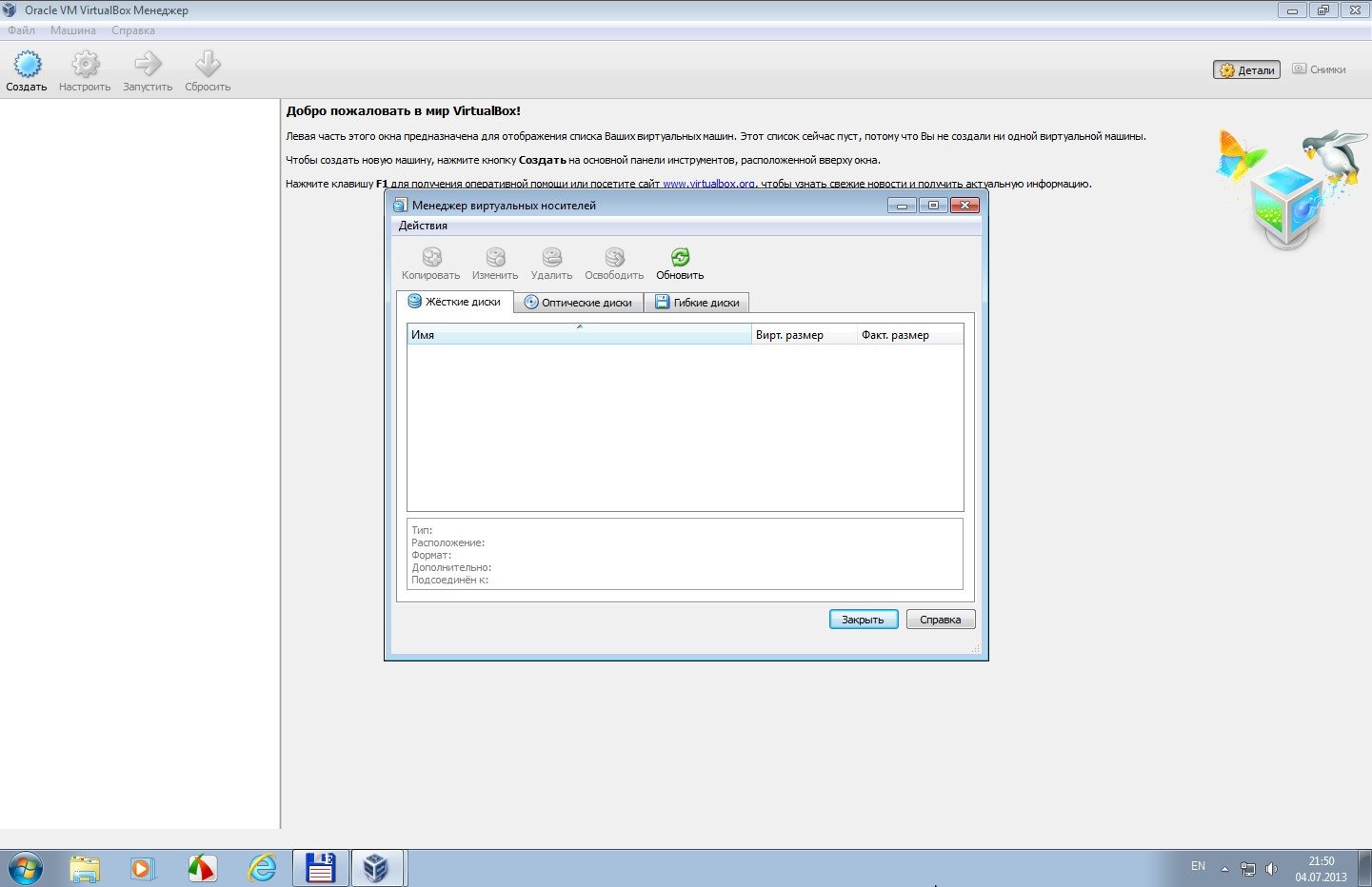This screenshot has width=1372, height=887.
Task: Click the volume speaker tray icon
Action: tap(1271, 869)
